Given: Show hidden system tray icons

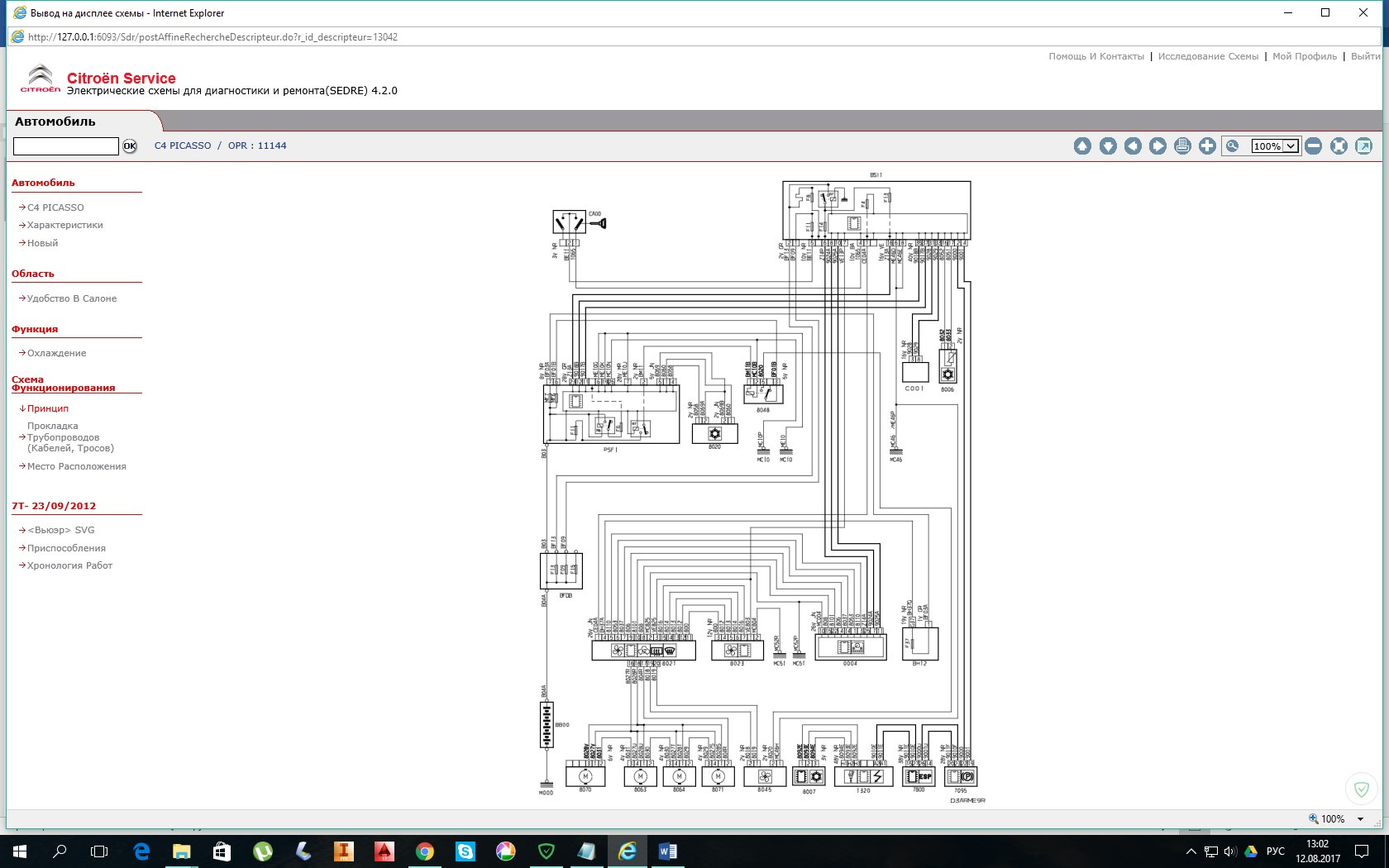Looking at the screenshot, I should coord(1191,851).
